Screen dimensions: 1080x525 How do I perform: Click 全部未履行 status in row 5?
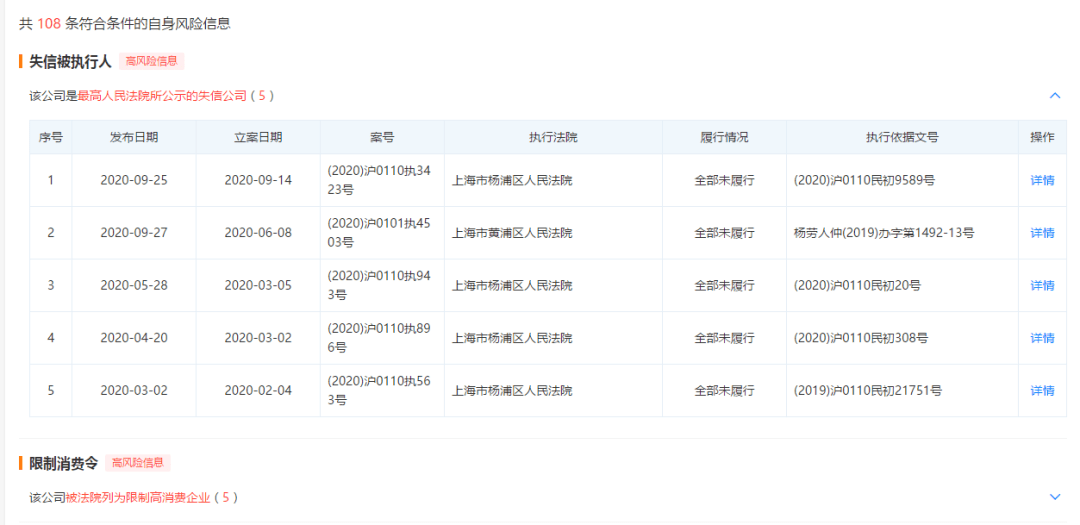point(724,391)
